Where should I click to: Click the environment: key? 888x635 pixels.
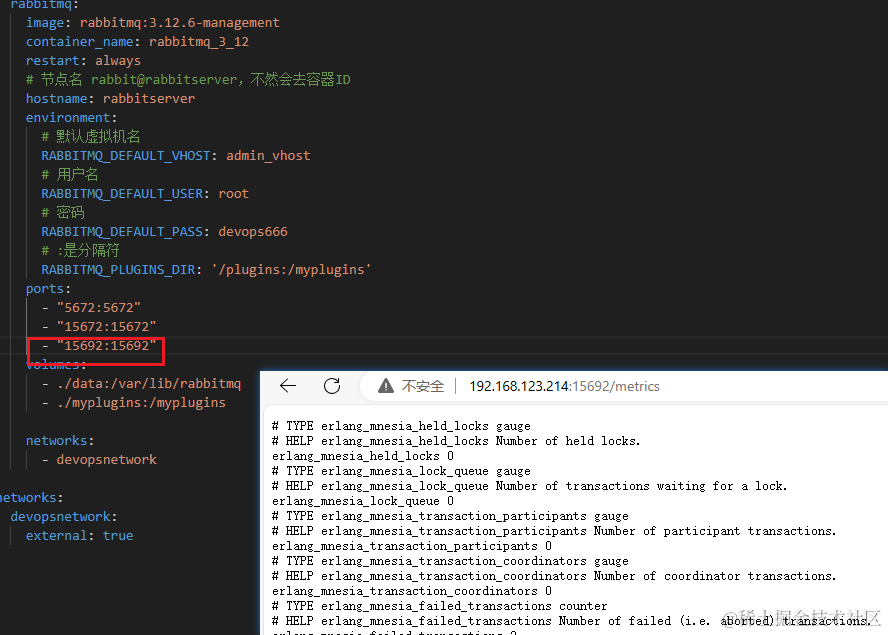pyautogui.click(x=71, y=118)
